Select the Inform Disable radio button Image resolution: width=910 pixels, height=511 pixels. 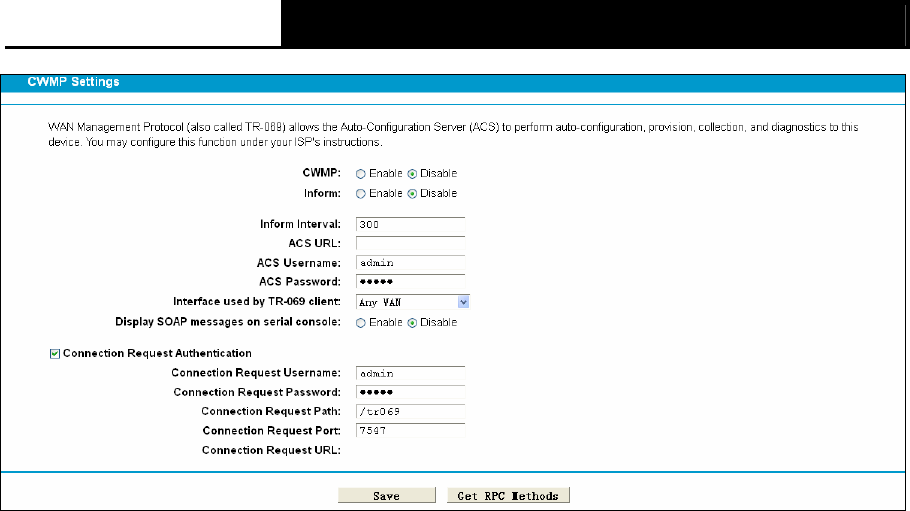[412, 194]
